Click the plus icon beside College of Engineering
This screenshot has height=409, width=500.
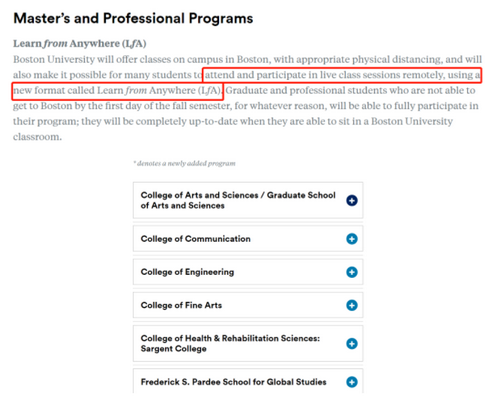tap(352, 272)
